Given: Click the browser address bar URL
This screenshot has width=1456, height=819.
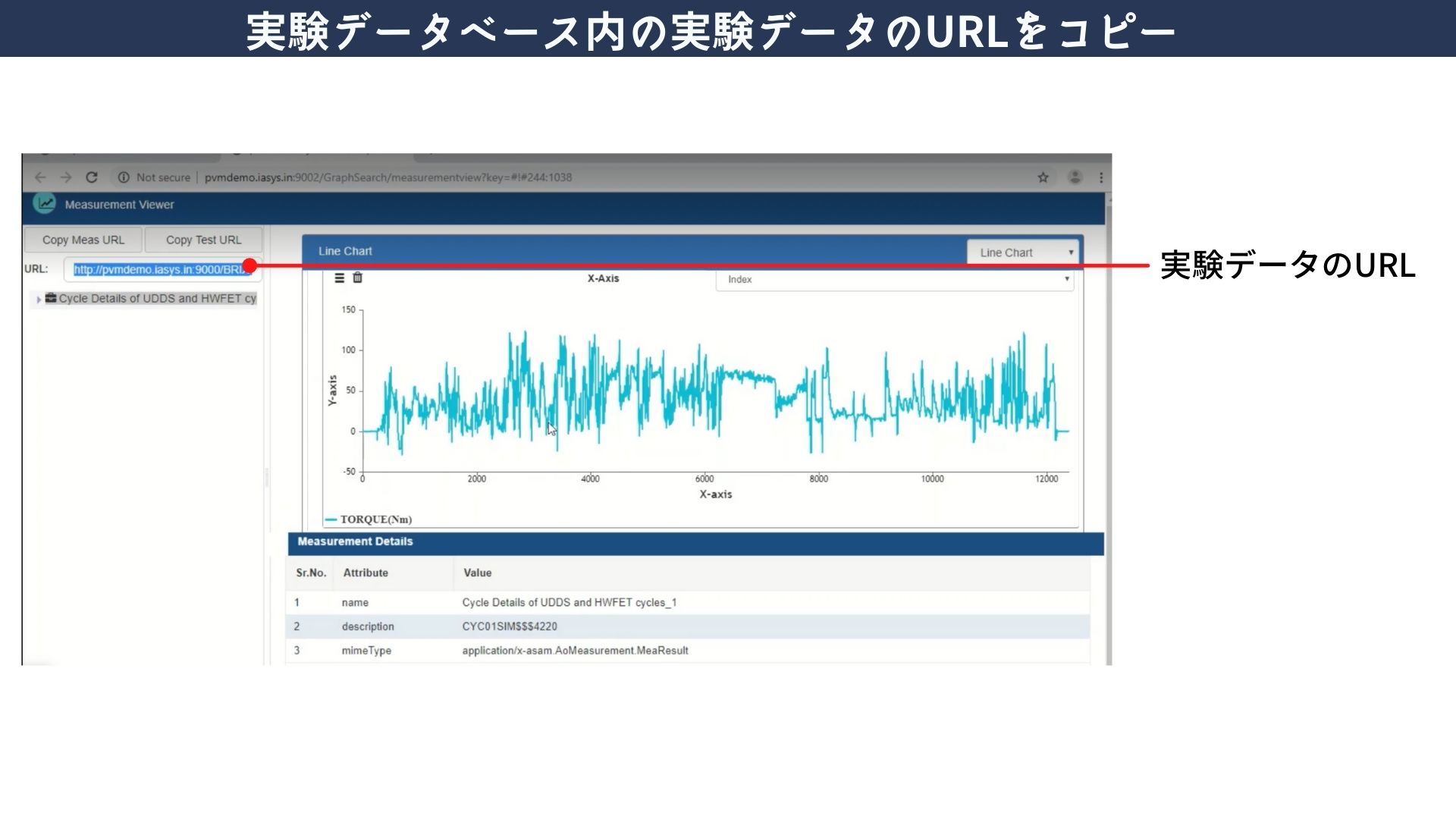Looking at the screenshot, I should pos(388,177).
